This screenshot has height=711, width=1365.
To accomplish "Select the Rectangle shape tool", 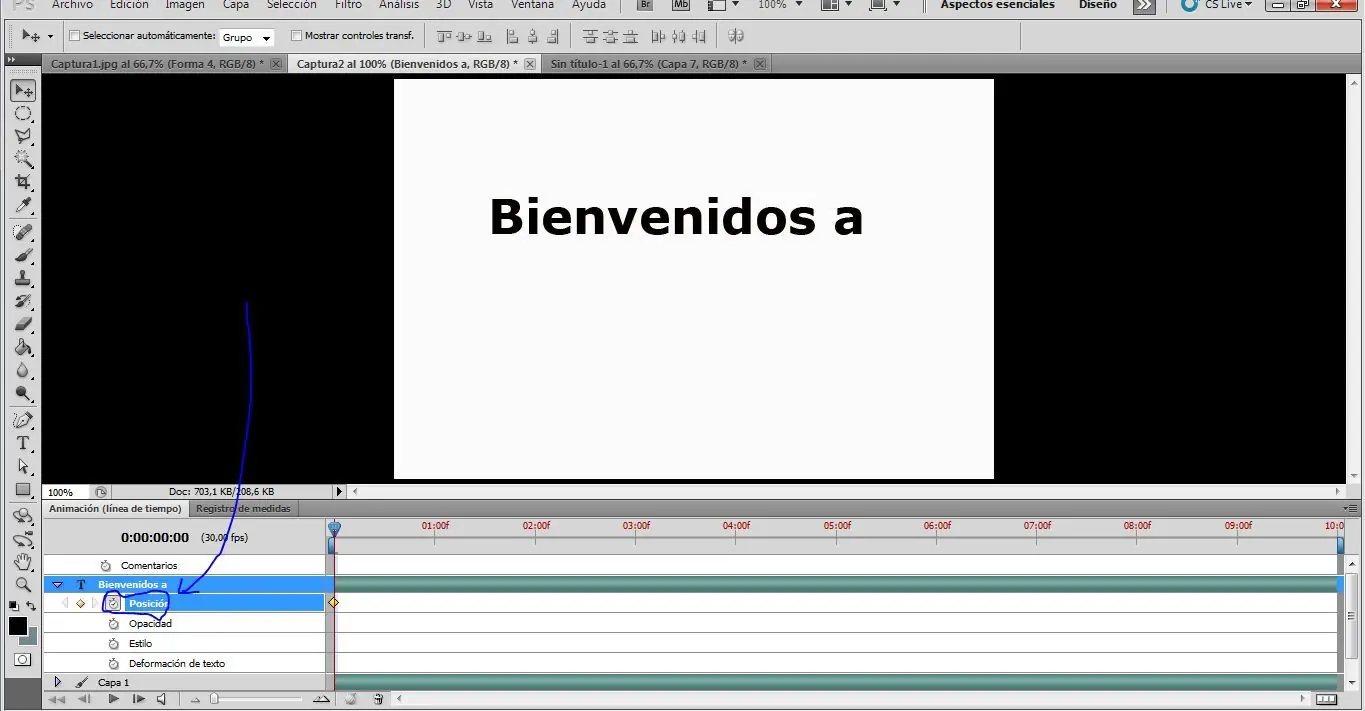I will (x=22, y=489).
